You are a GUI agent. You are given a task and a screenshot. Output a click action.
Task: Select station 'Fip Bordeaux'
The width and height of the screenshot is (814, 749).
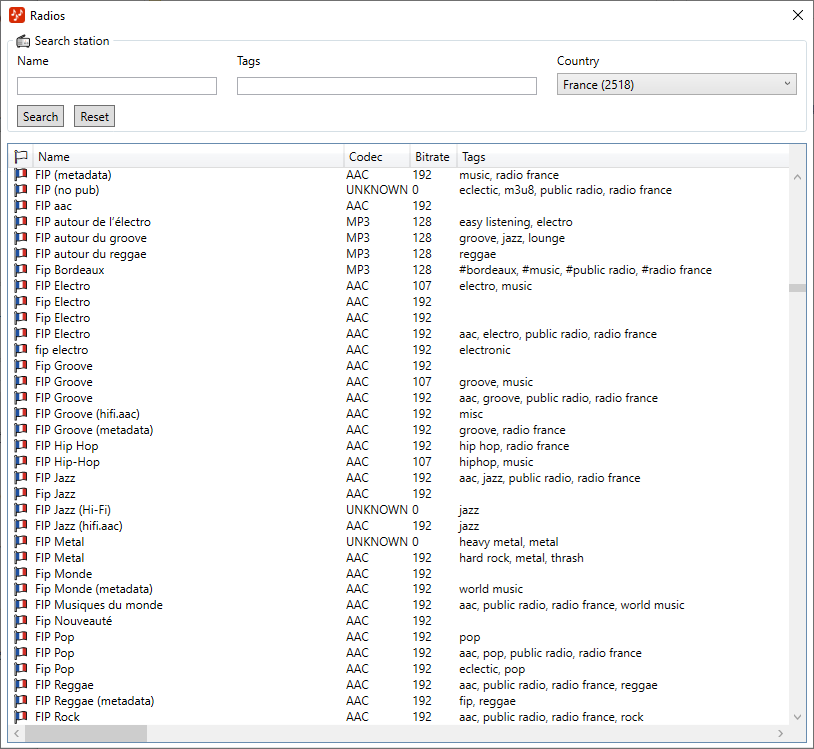coord(70,270)
